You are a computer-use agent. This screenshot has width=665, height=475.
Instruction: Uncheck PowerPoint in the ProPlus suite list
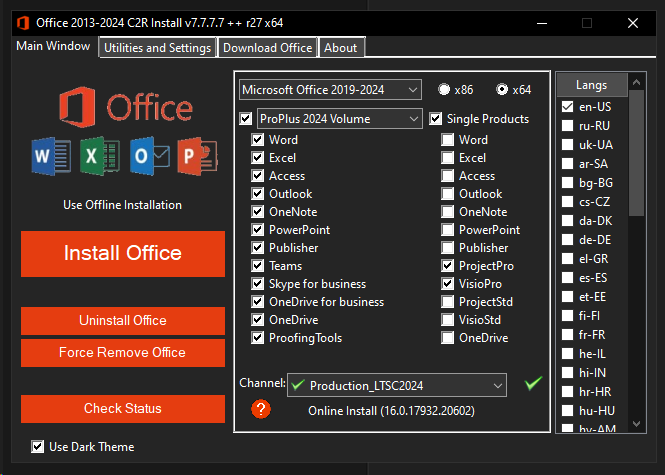coord(257,230)
